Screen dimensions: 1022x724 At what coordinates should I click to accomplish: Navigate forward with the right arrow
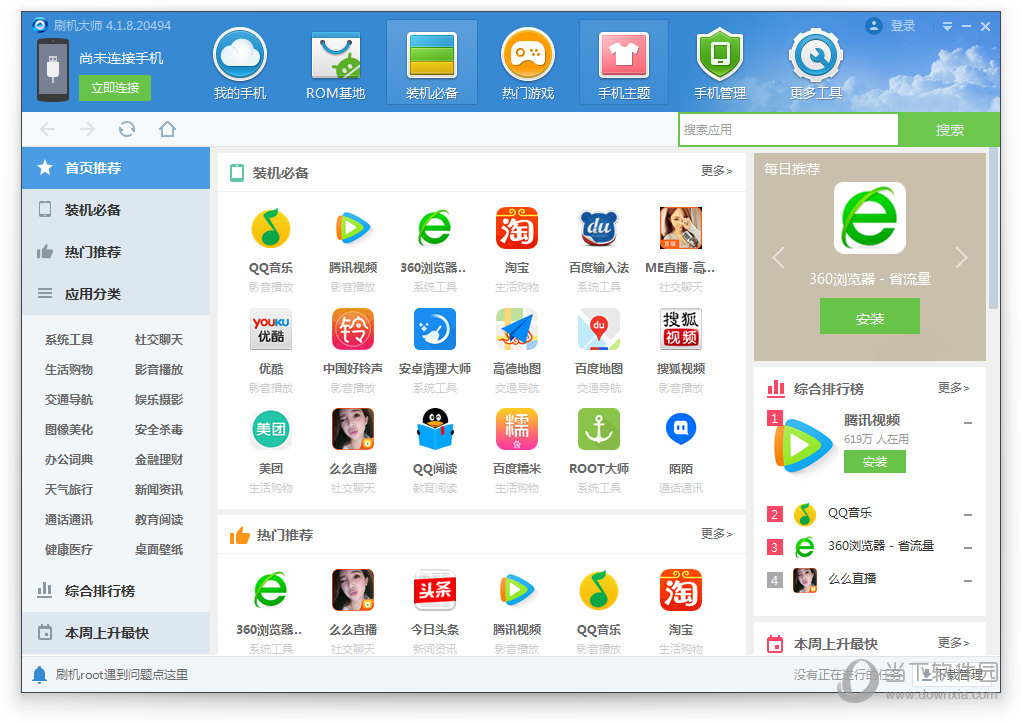(87, 129)
